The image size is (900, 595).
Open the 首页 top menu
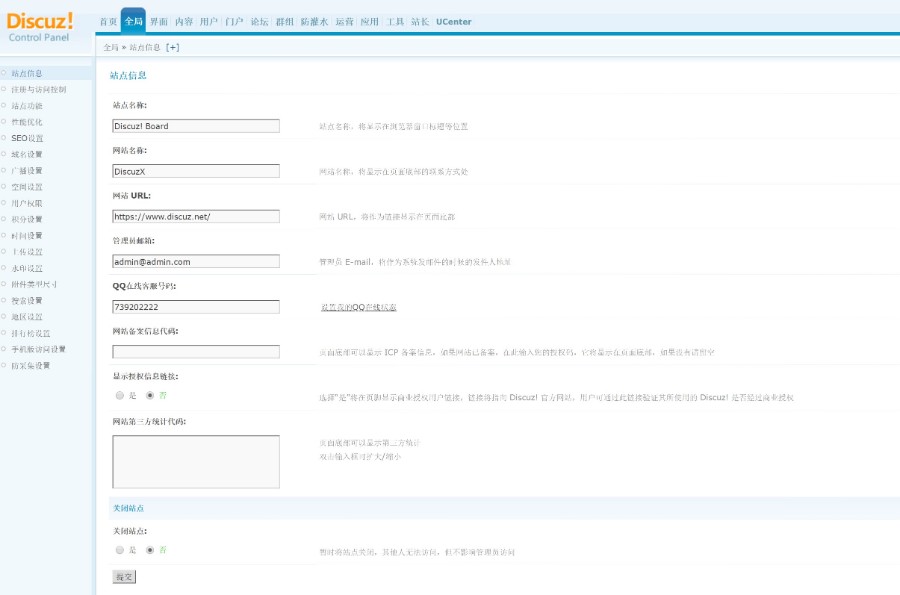tap(108, 22)
